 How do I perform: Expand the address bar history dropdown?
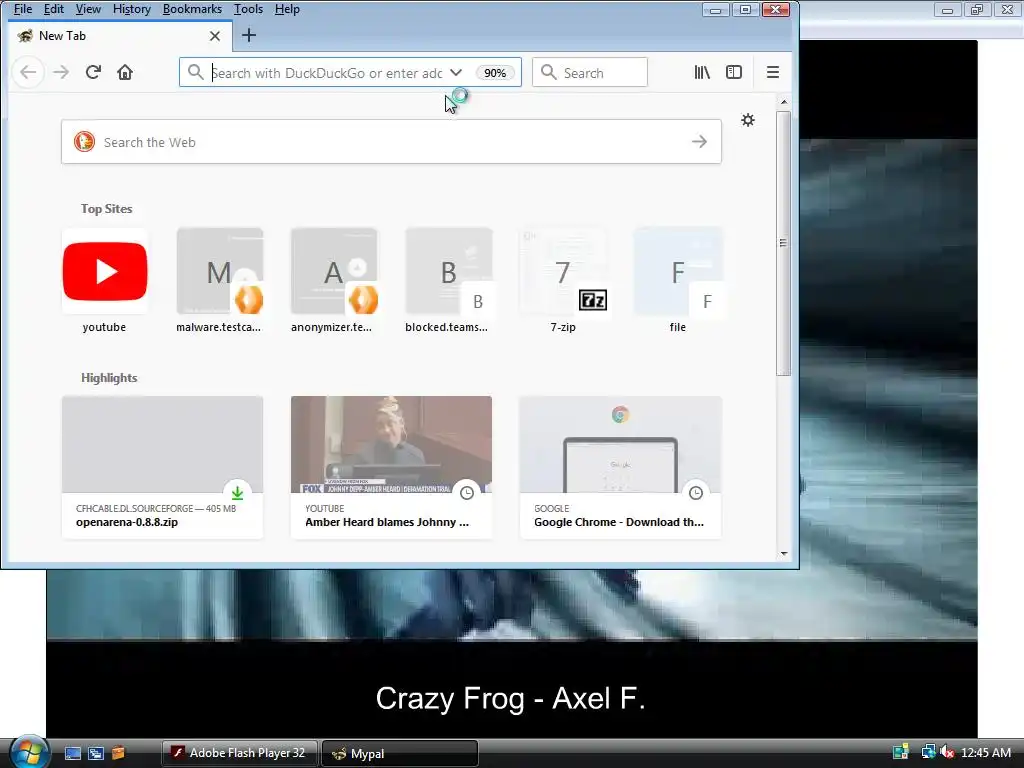click(456, 72)
